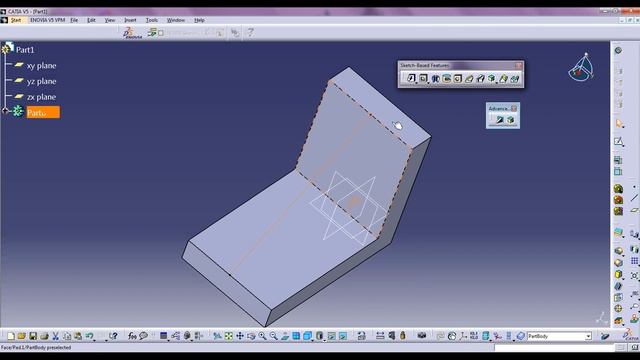The height and width of the screenshot is (360, 640).
Task: Click Normal View icon
Action: click(x=285, y=336)
